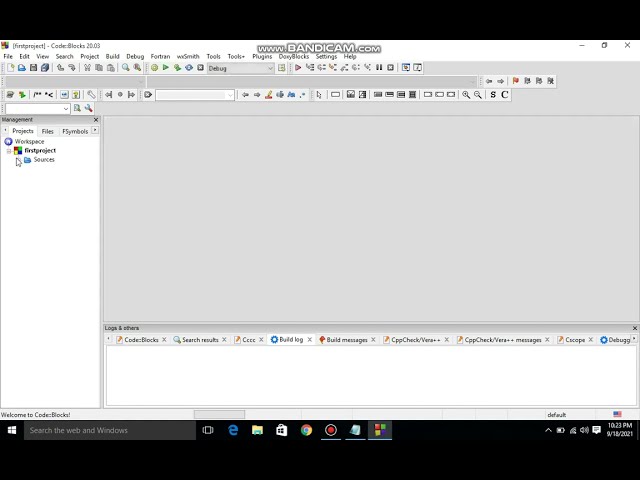The height and width of the screenshot is (480, 640).
Task: Toggle the C comments button in the toolbar
Action: point(504,95)
